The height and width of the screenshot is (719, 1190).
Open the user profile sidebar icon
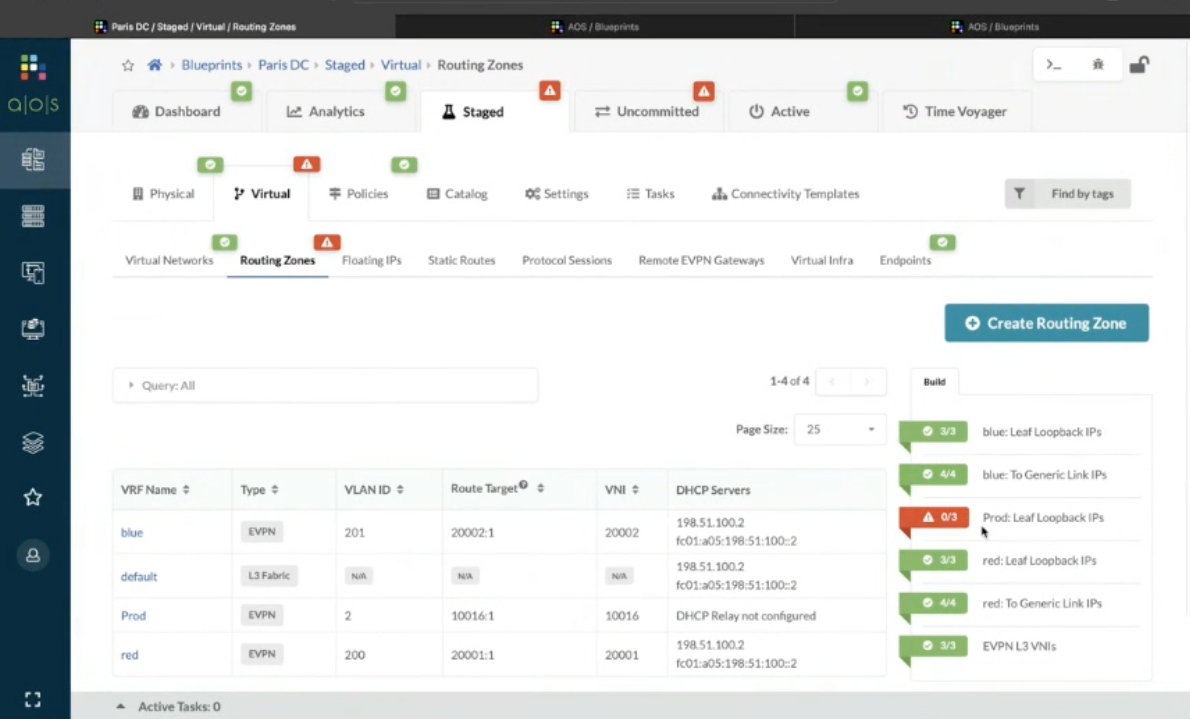pyautogui.click(x=33, y=555)
